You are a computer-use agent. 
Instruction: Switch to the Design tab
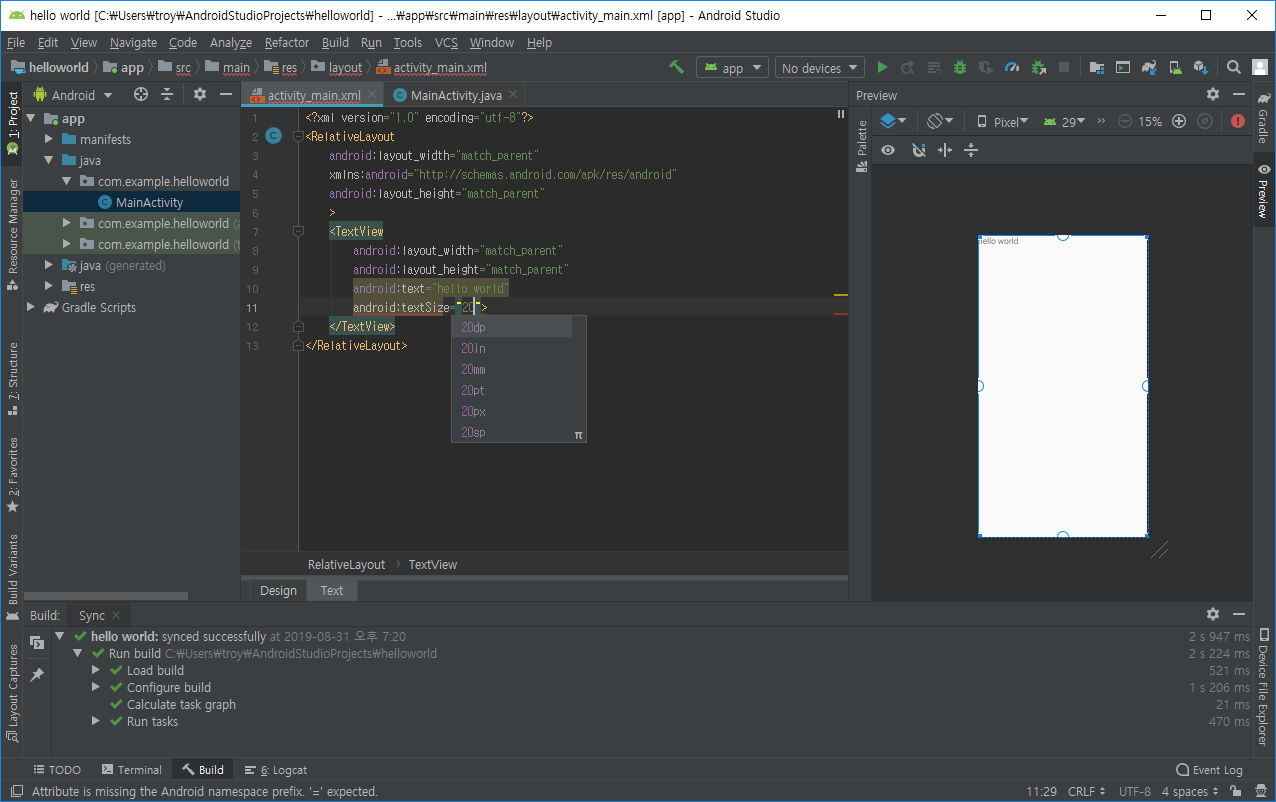[278, 590]
